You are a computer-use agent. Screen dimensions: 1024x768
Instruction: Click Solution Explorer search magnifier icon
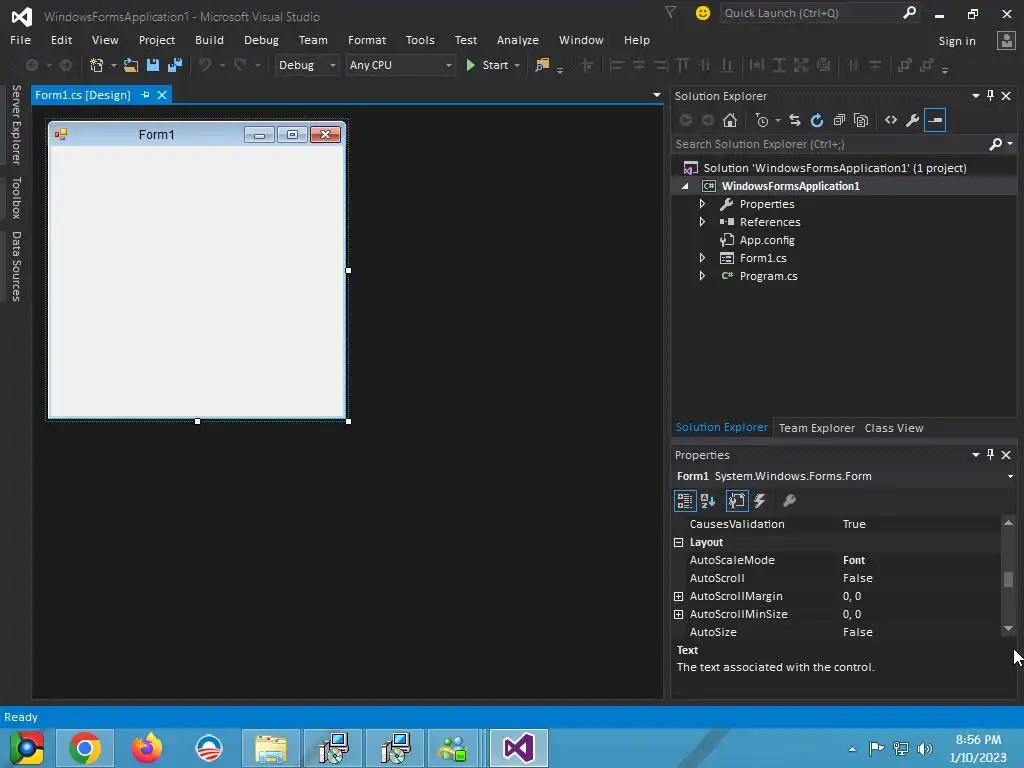click(995, 144)
